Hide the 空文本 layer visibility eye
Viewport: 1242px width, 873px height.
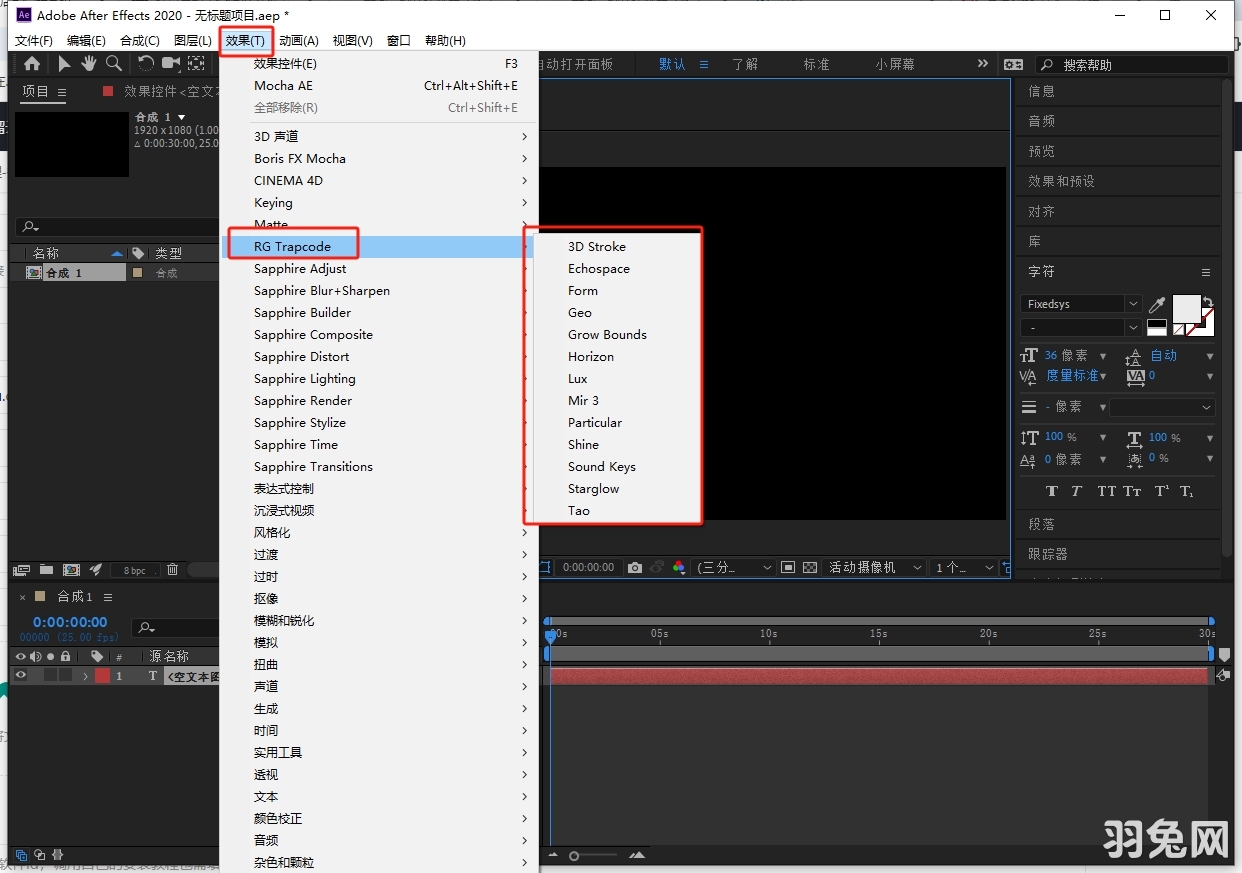pyautogui.click(x=20, y=675)
